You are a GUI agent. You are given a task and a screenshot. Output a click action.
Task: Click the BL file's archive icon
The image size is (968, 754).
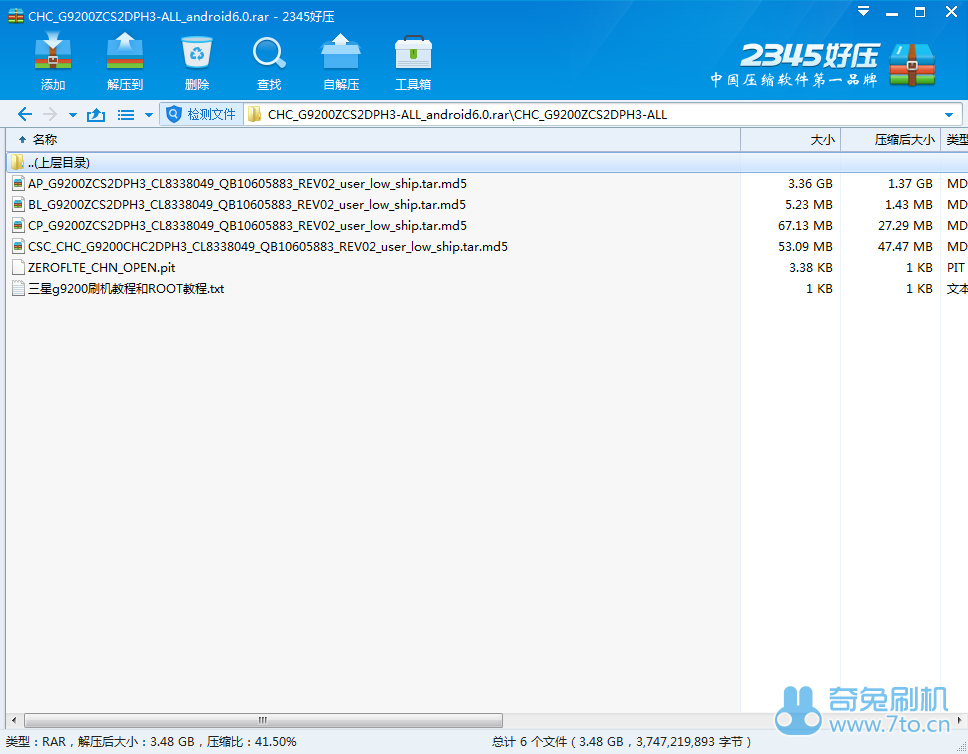coord(19,204)
